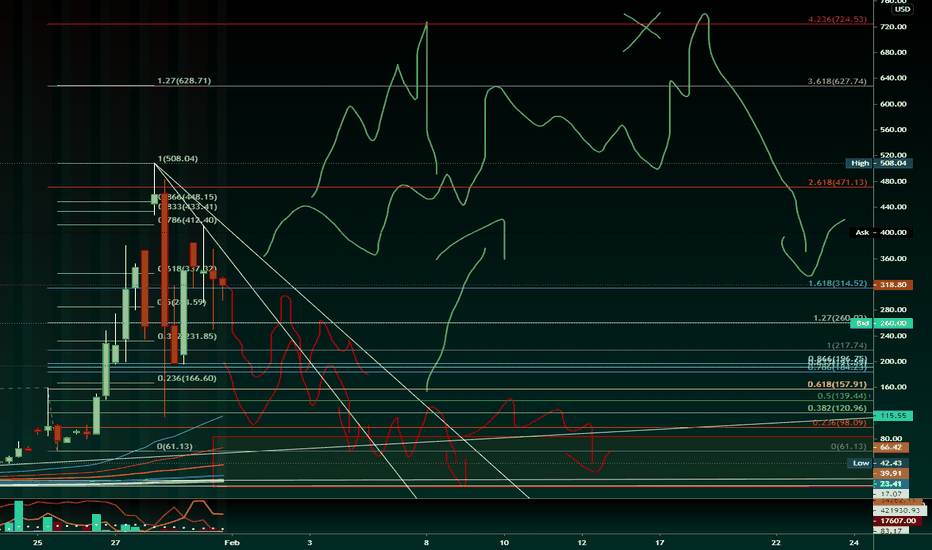The height and width of the screenshot is (550, 932).
Task: Click the 421930.93 volume value label
Action: [x=900, y=510]
